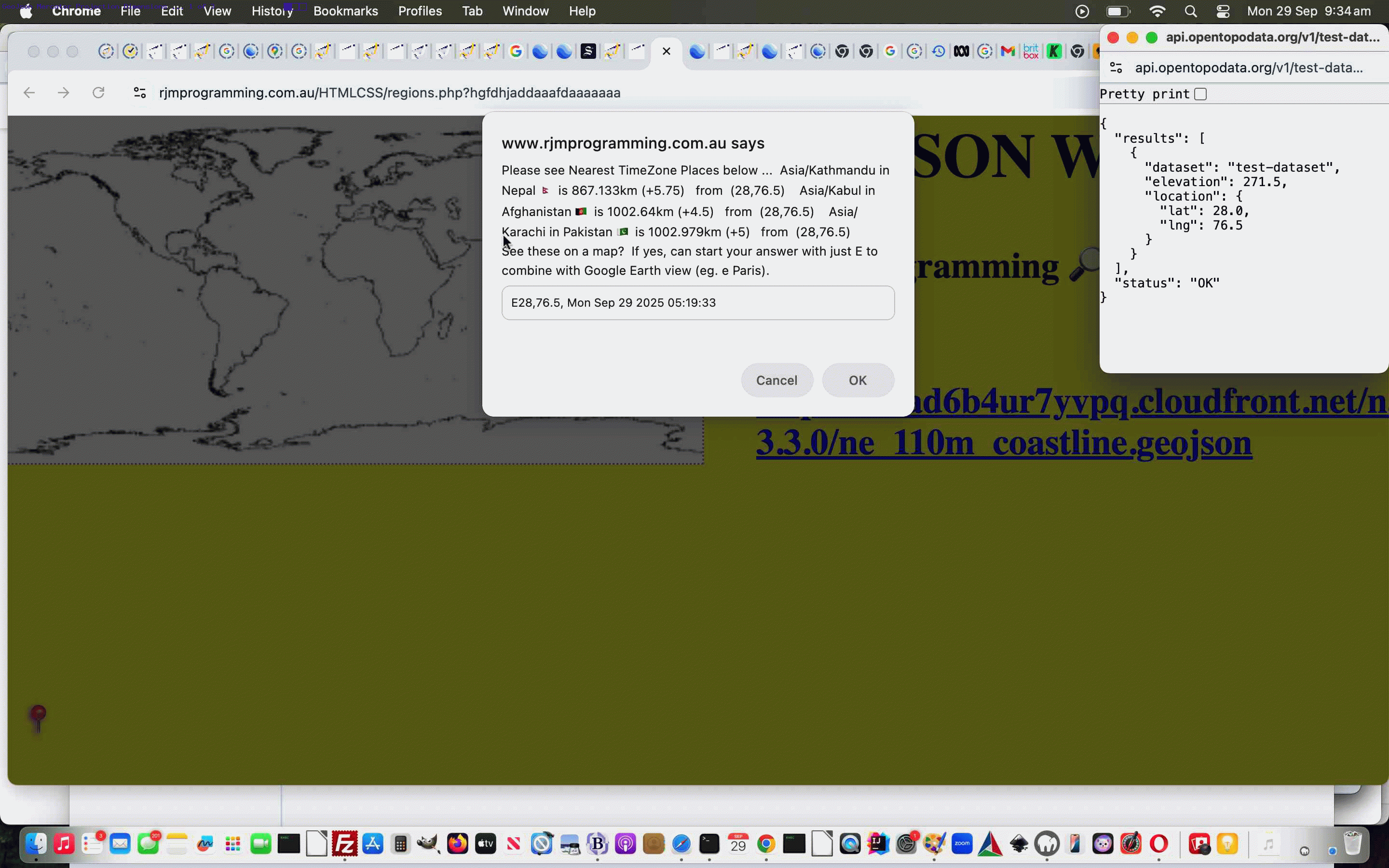Click the back navigation arrow
1389x868 pixels.
(x=29, y=93)
